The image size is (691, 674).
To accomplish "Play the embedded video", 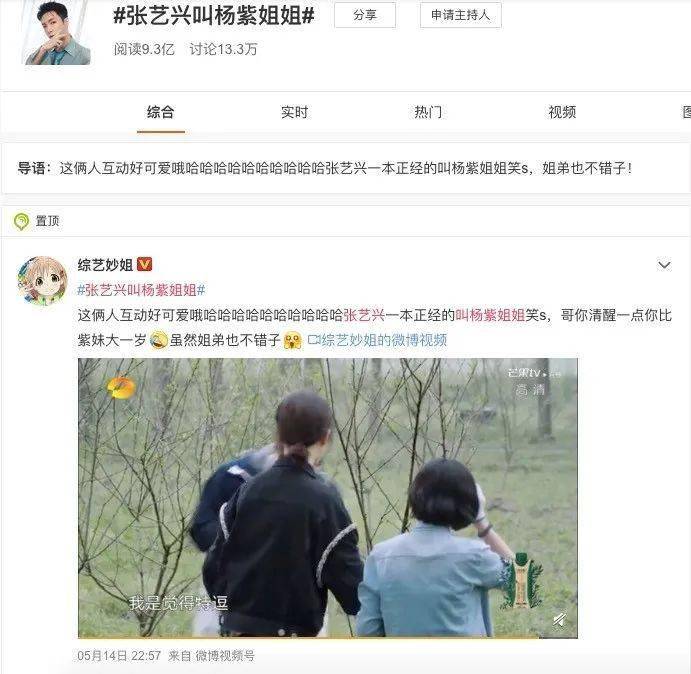I will (x=327, y=498).
